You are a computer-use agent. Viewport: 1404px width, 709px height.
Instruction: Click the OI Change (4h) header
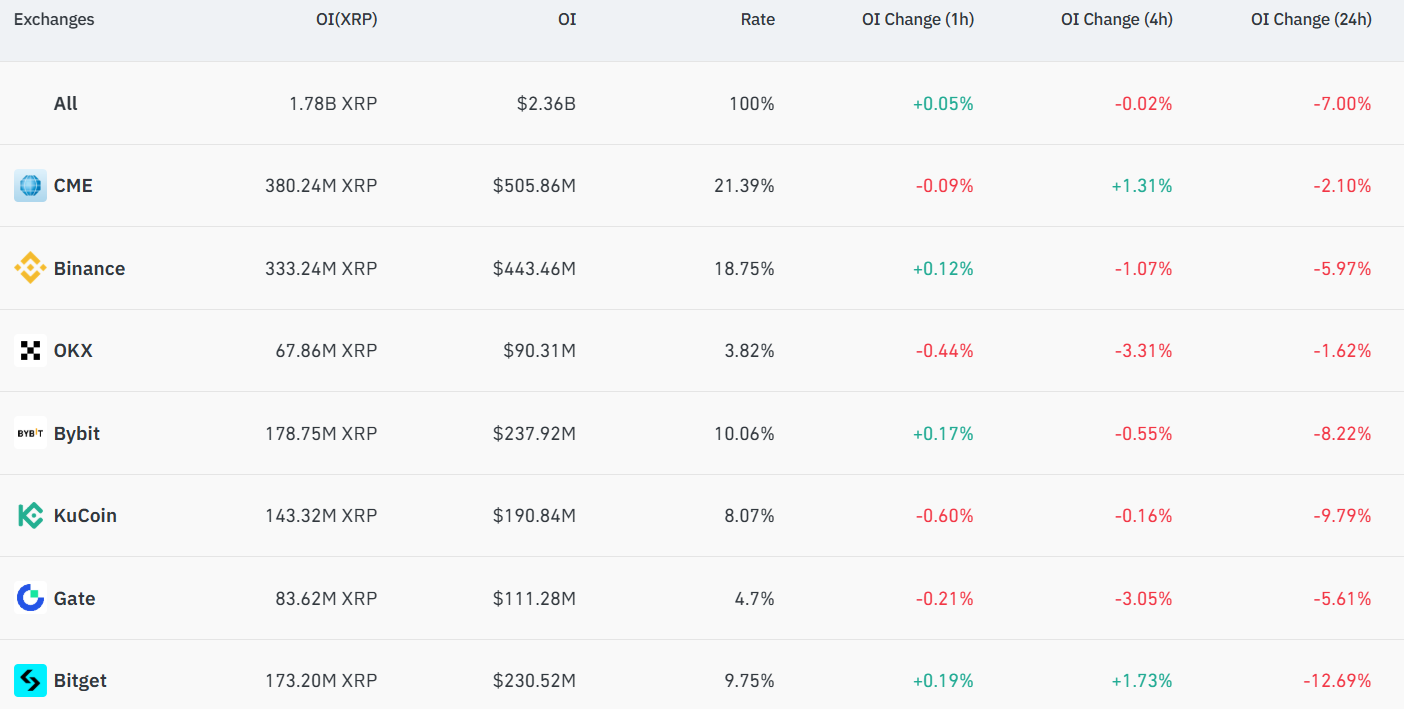pyautogui.click(x=1117, y=18)
